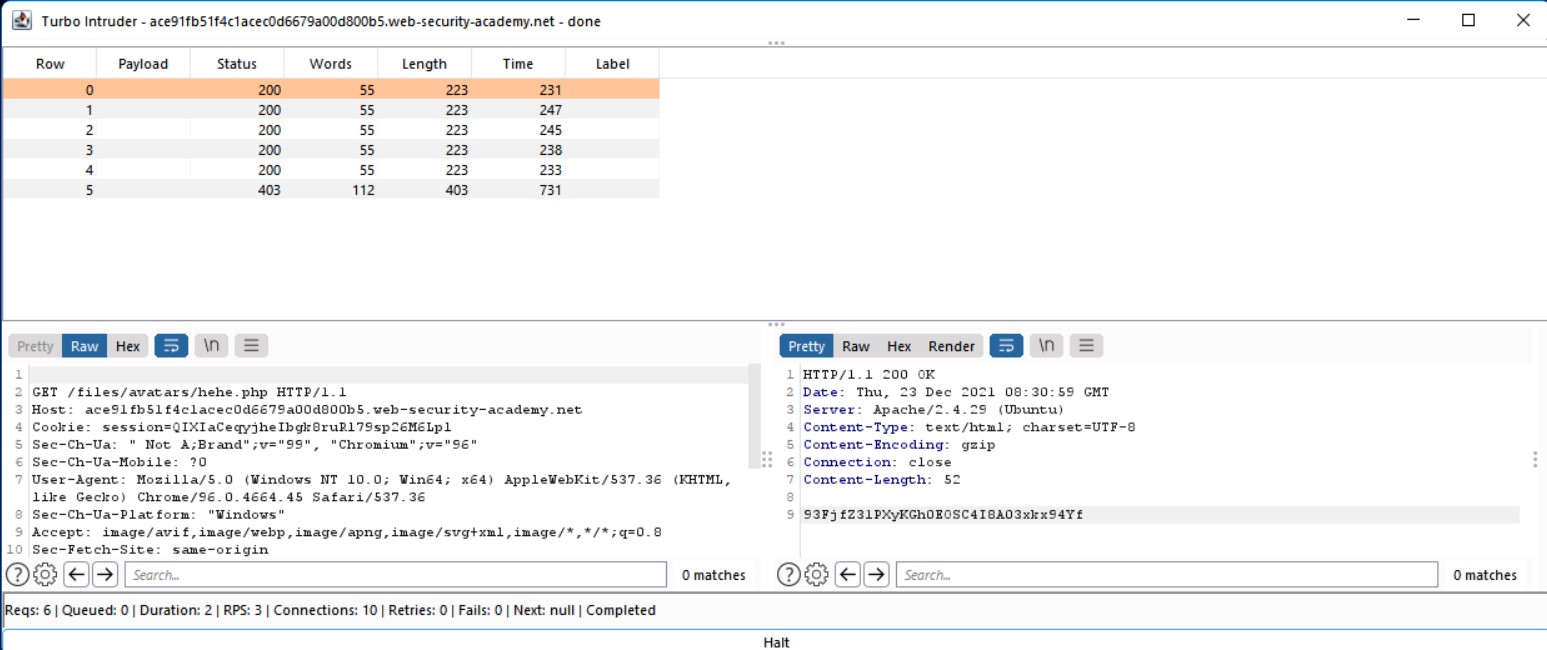
Task: Switch request view to Hex tab
Action: tap(128, 346)
